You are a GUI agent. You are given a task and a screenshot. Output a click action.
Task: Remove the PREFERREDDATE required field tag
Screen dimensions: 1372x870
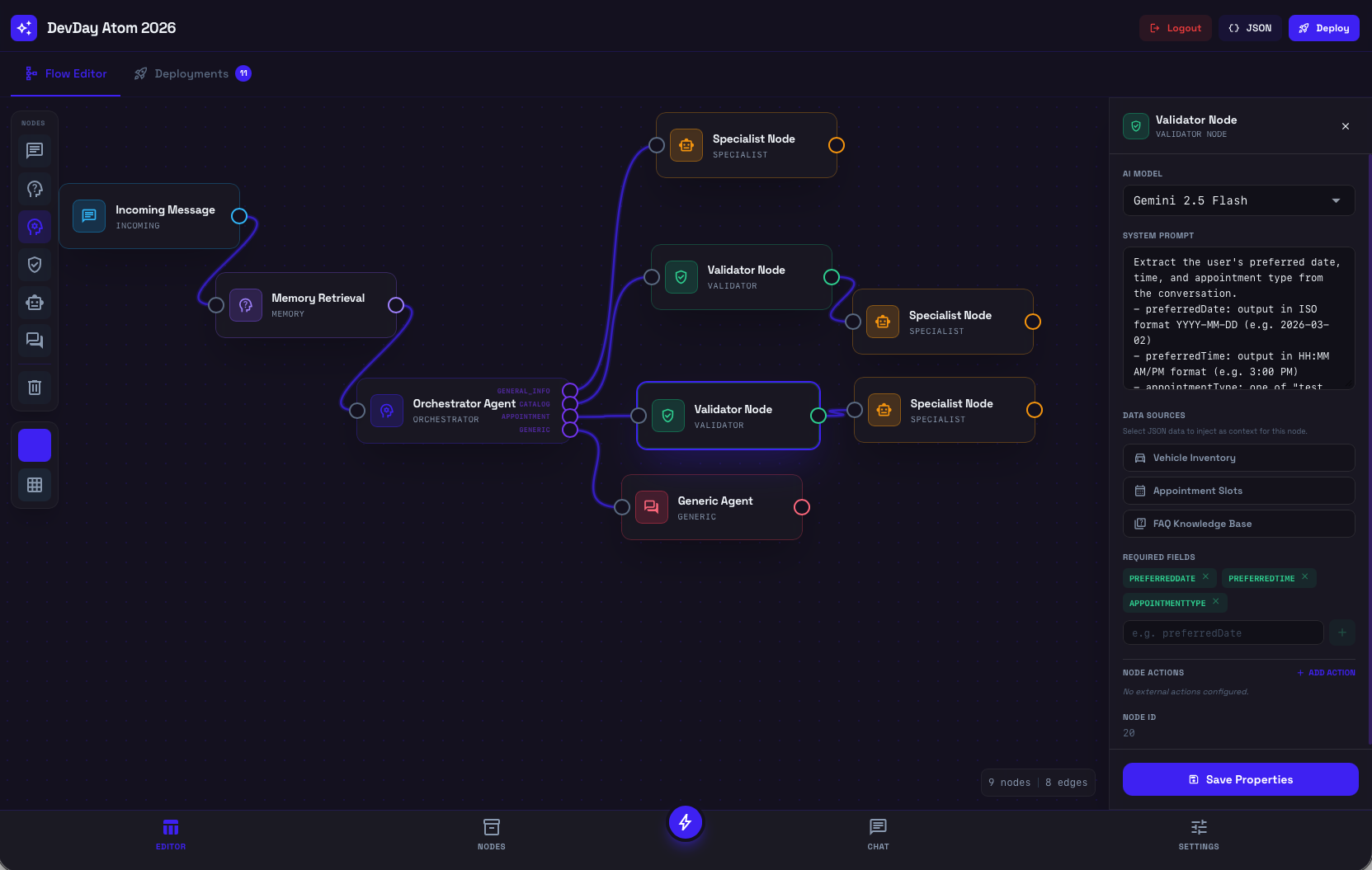point(1205,577)
